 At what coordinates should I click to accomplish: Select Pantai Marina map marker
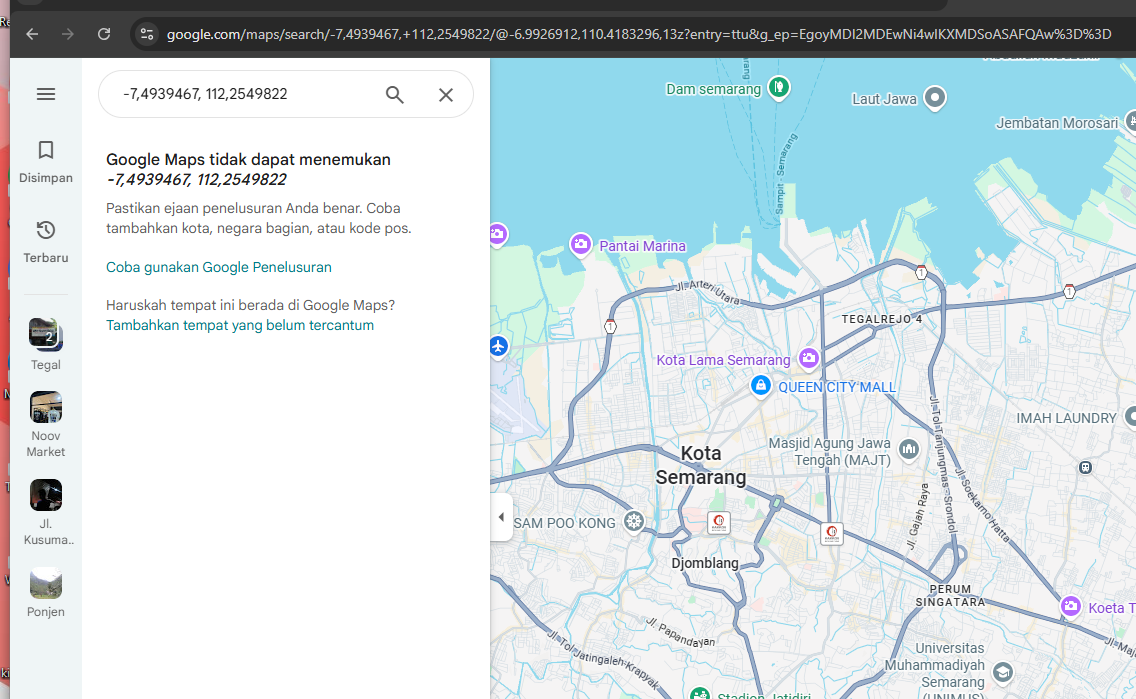coord(580,245)
